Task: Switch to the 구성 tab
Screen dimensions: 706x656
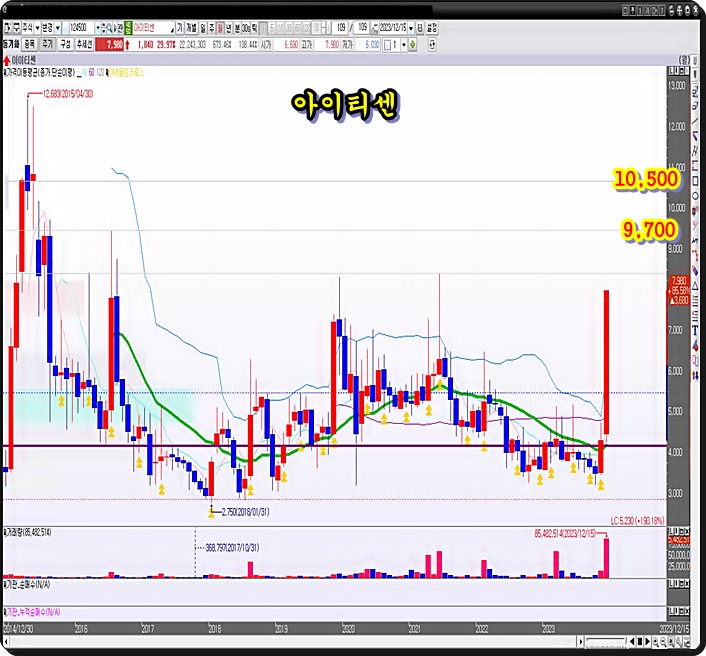Action: tap(66, 44)
